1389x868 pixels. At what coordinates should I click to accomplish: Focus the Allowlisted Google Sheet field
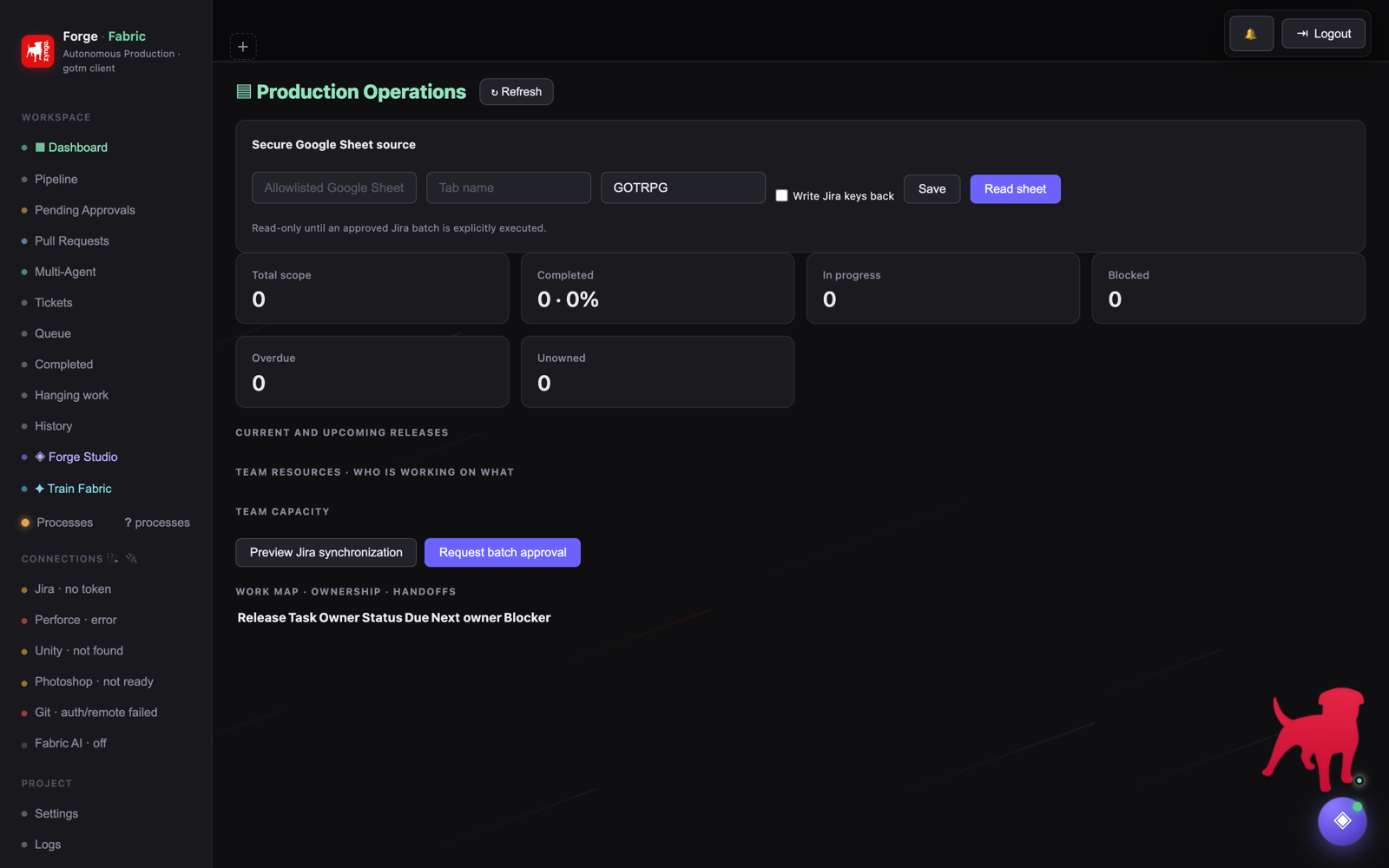click(x=334, y=187)
